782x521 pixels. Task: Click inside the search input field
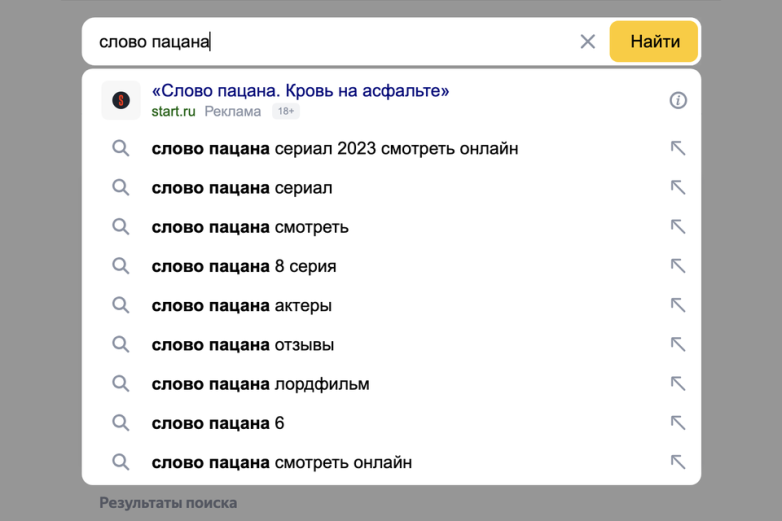[x=330, y=42]
